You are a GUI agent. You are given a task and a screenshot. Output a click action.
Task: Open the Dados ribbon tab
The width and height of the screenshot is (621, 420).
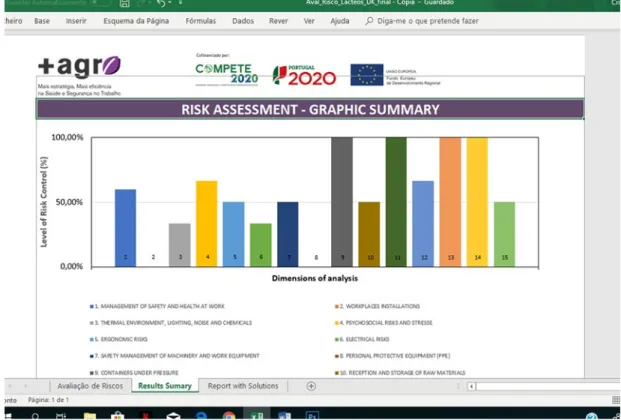click(x=243, y=21)
